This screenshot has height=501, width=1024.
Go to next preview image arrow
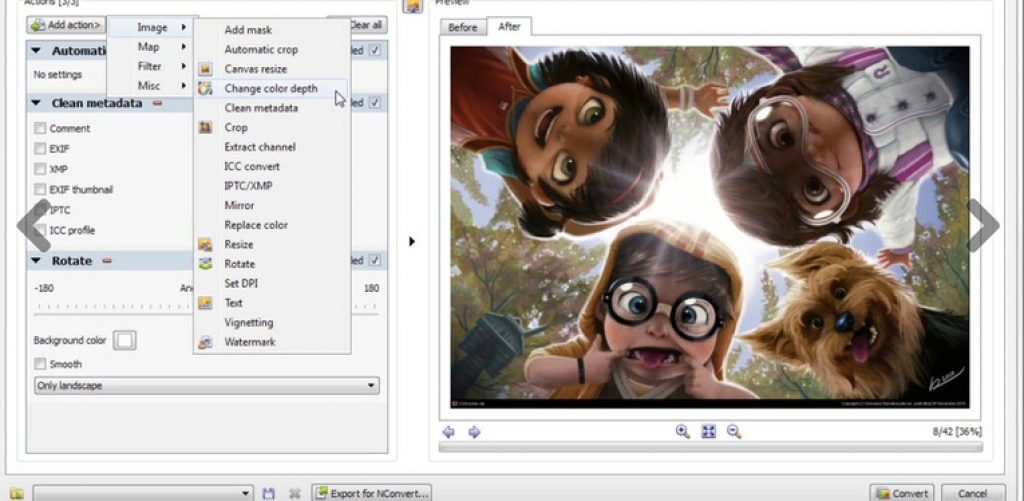474,432
